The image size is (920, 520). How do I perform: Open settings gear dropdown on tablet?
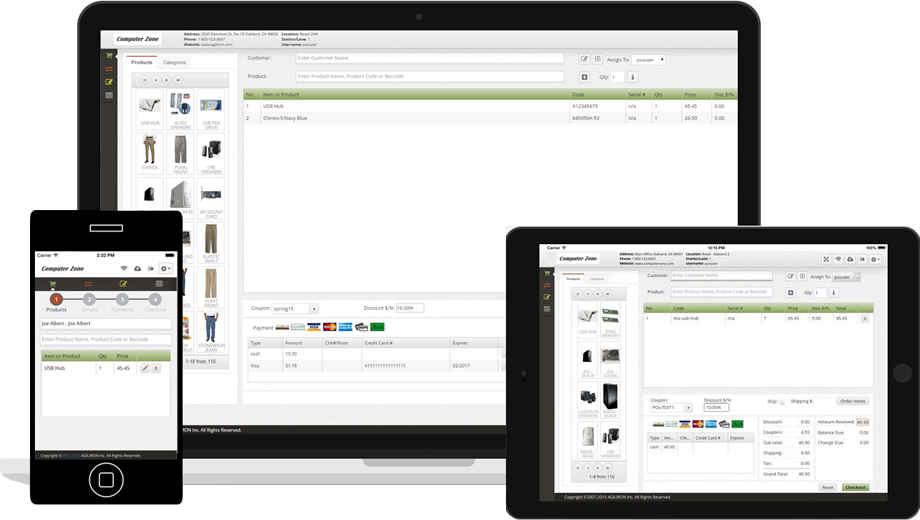[875, 259]
